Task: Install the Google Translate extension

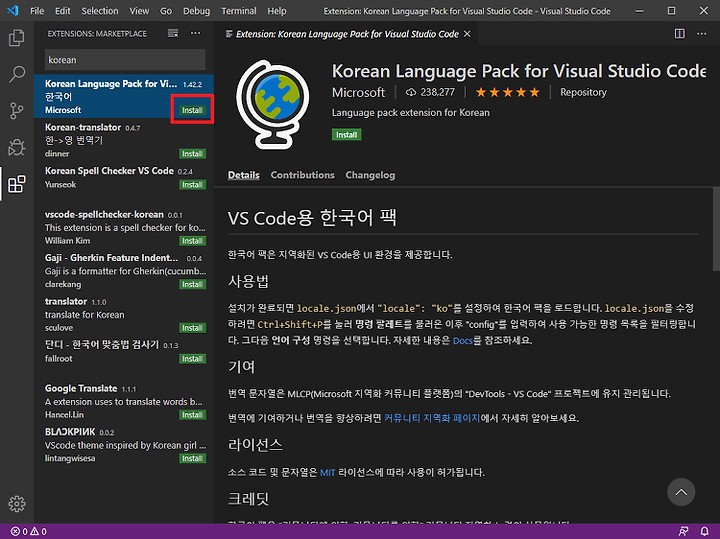Action: click(192, 415)
